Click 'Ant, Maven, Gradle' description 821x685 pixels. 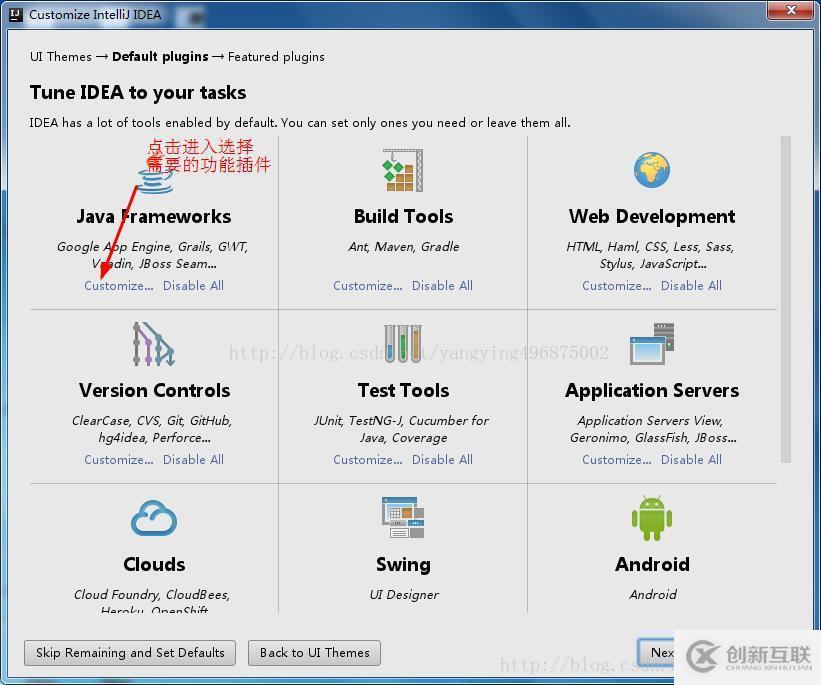tap(404, 247)
